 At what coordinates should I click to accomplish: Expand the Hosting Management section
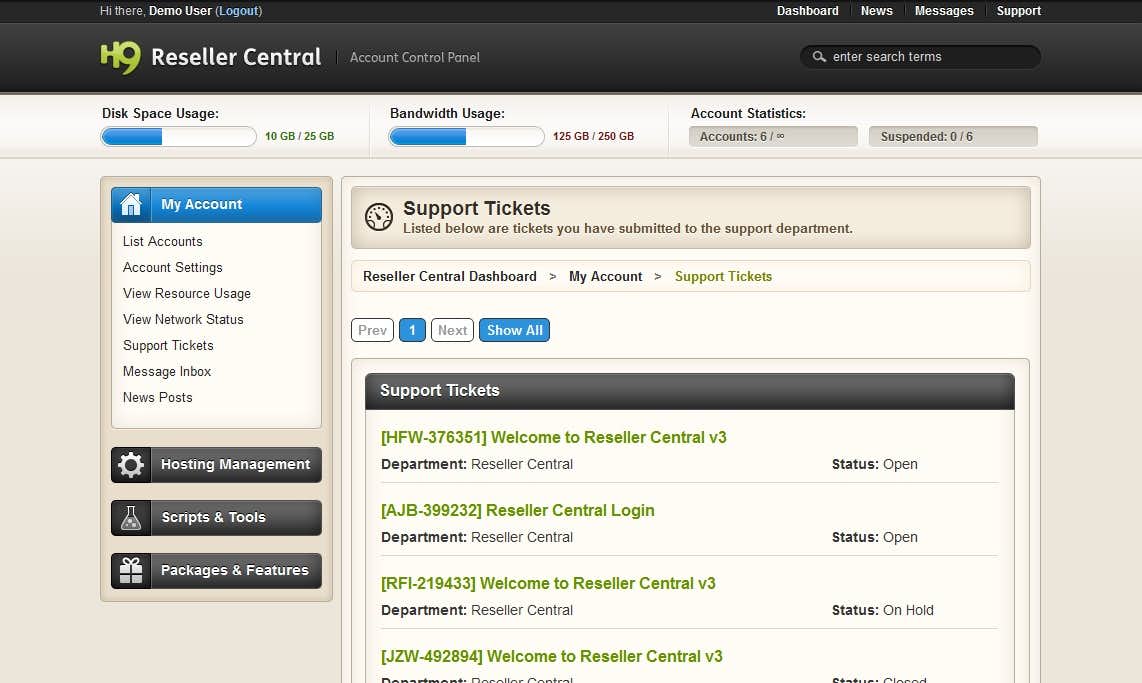[x=235, y=465]
